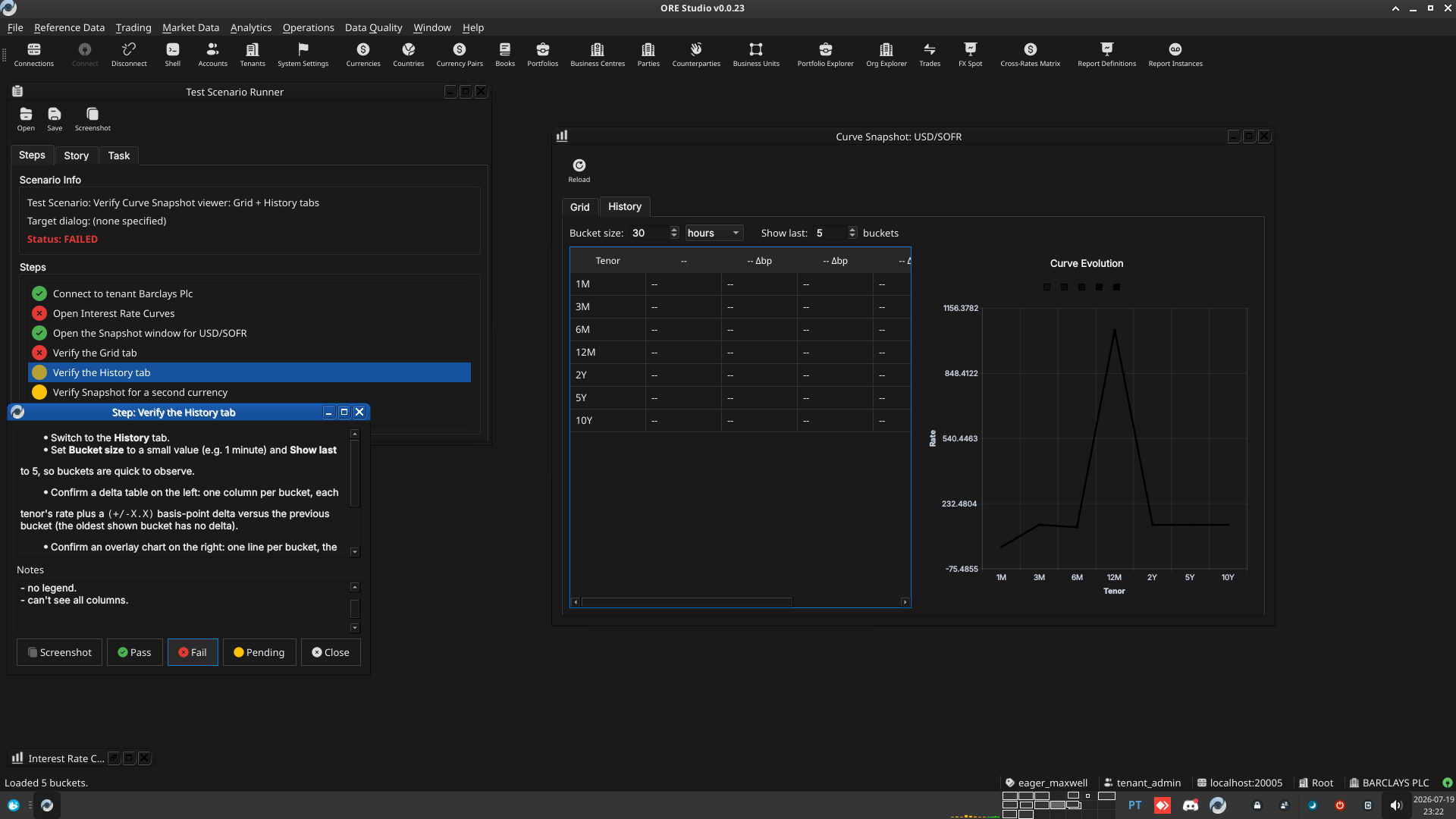Open the Currencies toolbar icon

(363, 54)
